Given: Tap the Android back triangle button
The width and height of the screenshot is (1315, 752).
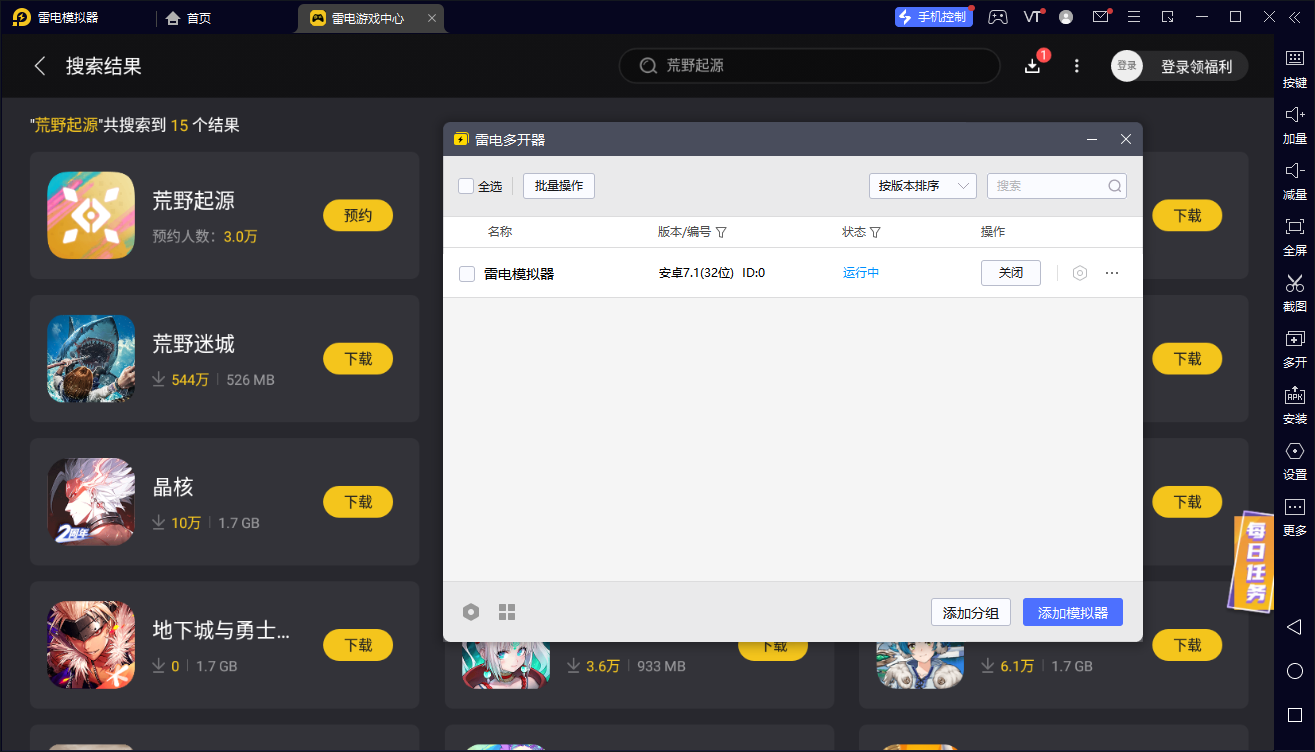Looking at the screenshot, I should (1294, 627).
